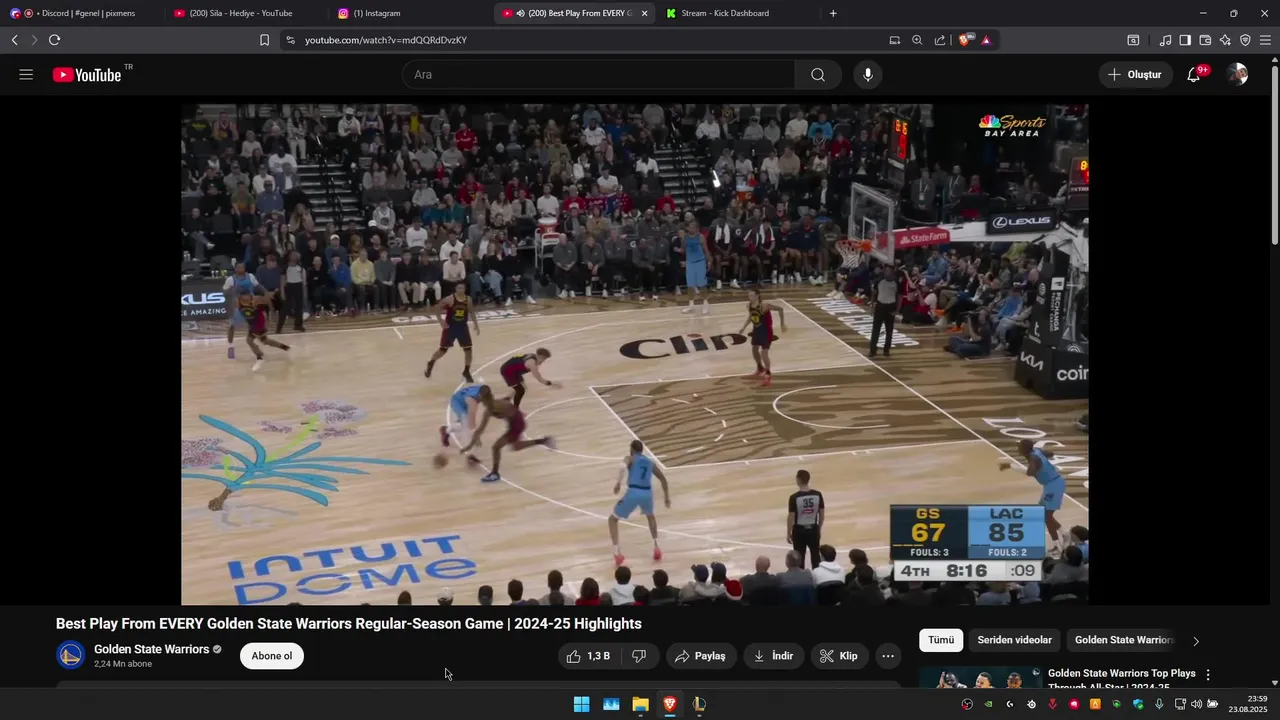Screen dimensions: 1280x720
Task: Select the Seriden videolar chip
Action: (1014, 640)
